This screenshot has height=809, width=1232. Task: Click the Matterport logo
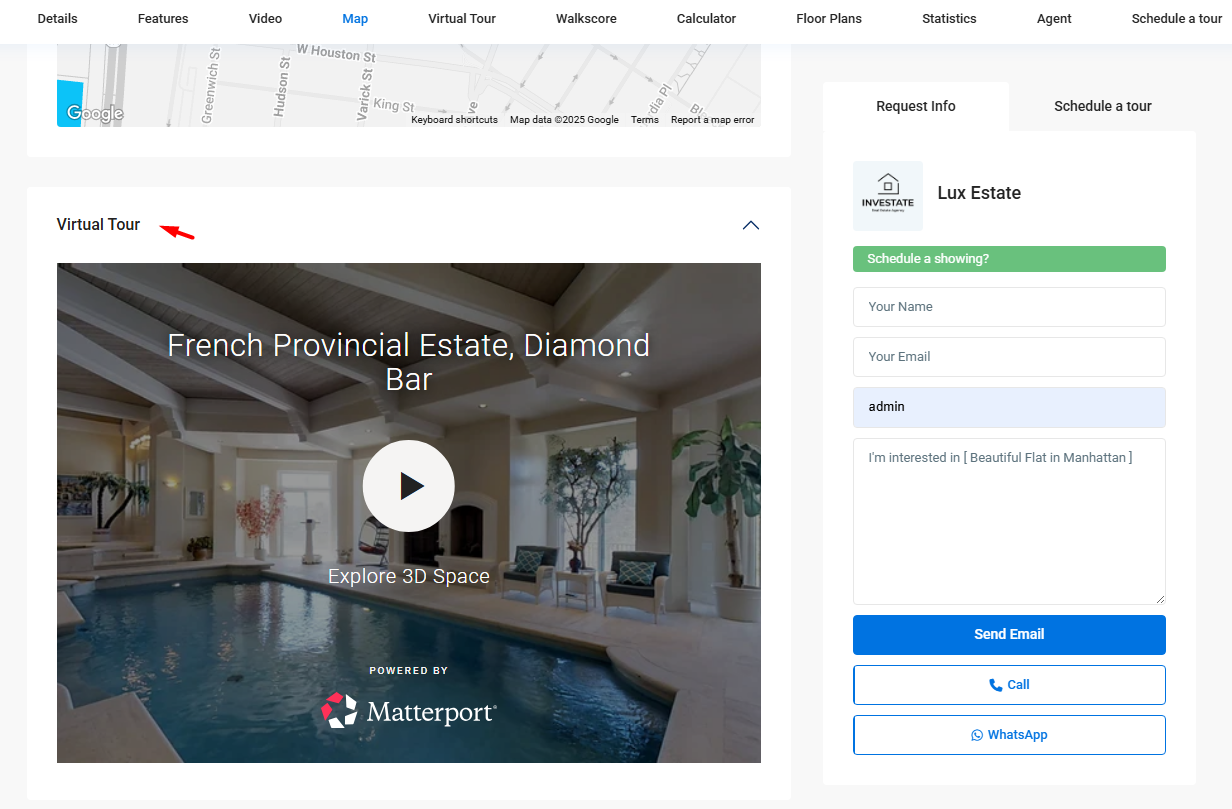pyautogui.click(x=408, y=710)
